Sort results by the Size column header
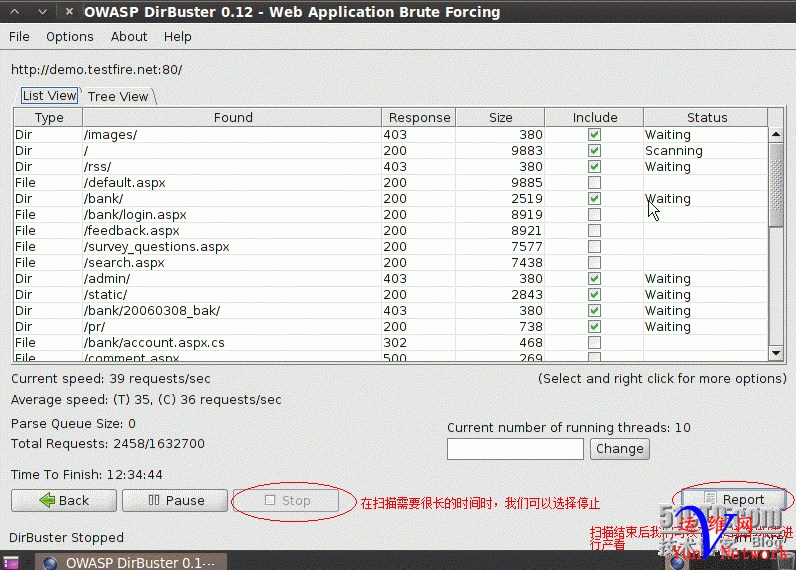This screenshot has height=570, width=796. (x=501, y=117)
